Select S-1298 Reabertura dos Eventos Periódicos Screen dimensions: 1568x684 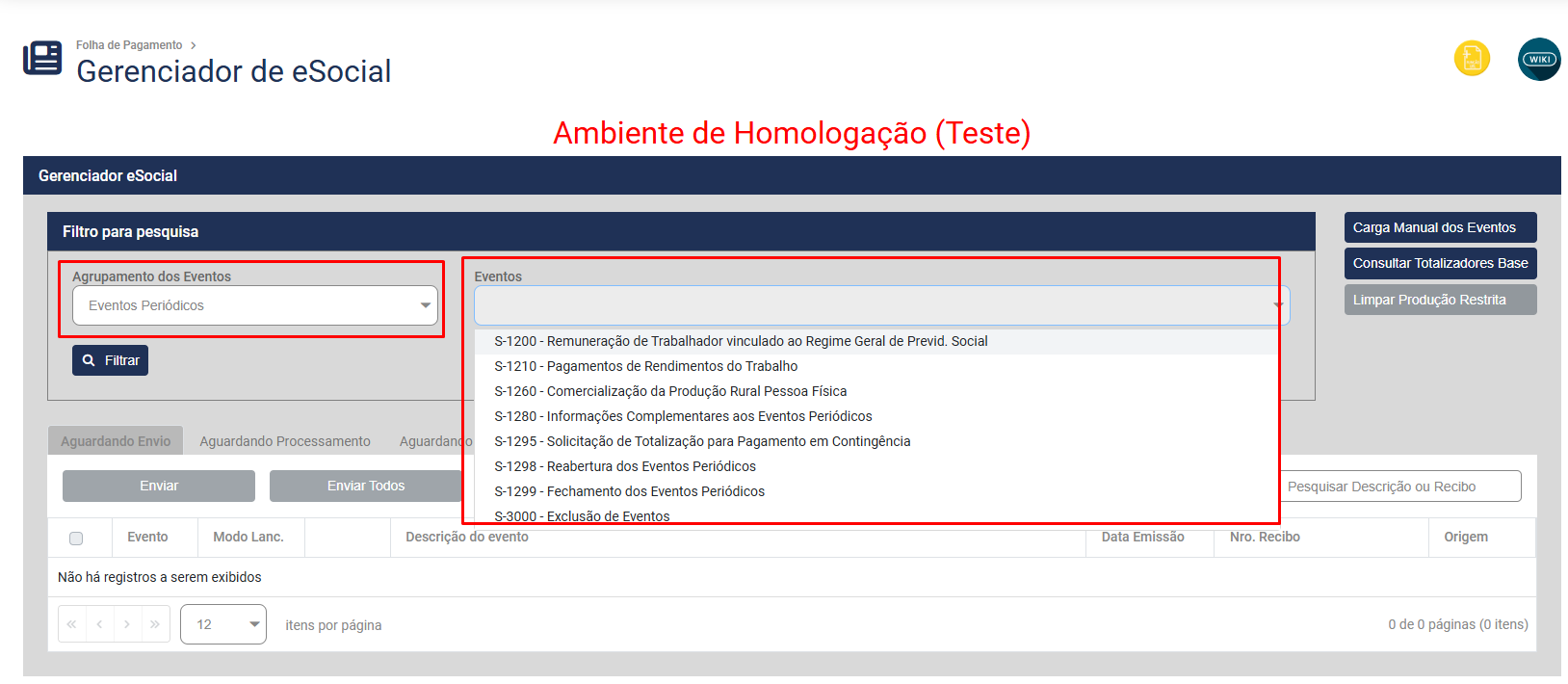pyautogui.click(x=876, y=466)
